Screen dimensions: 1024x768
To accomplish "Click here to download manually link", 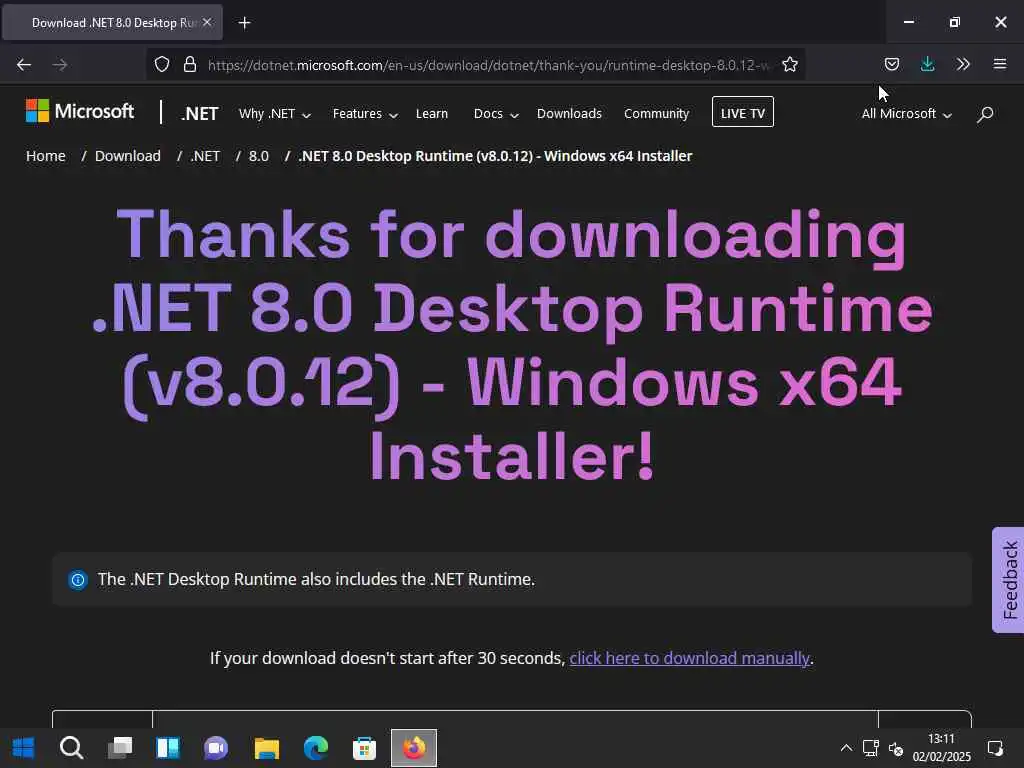I will 690,658.
